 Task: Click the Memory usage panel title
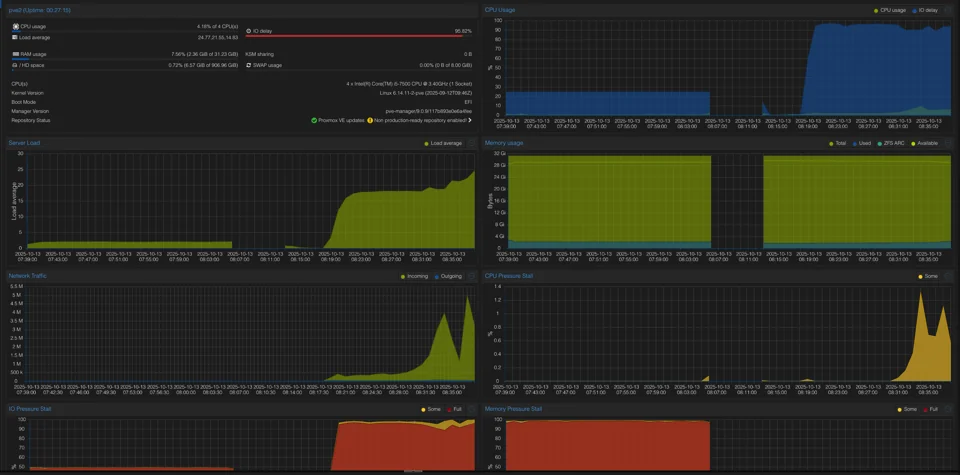pyautogui.click(x=504, y=143)
